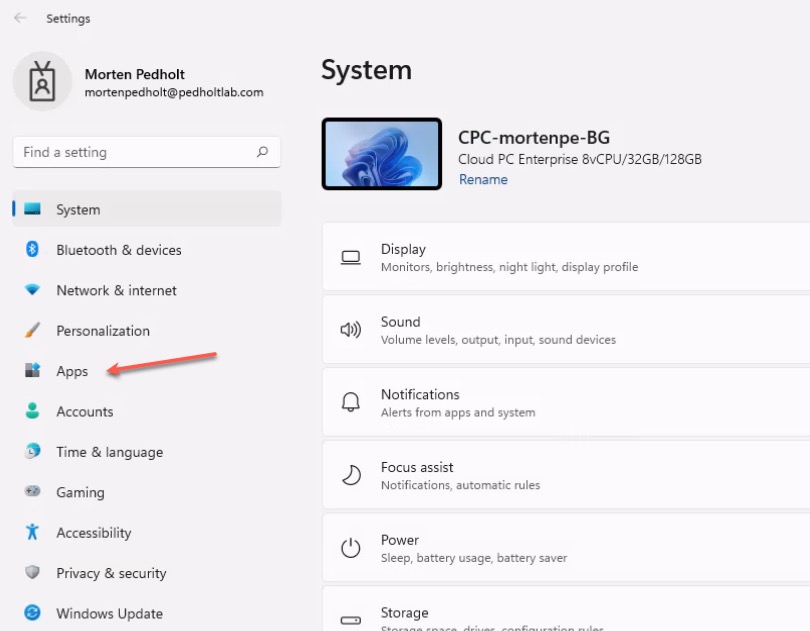Open the Display settings card
The width and height of the screenshot is (810, 631).
pyautogui.click(x=566, y=257)
